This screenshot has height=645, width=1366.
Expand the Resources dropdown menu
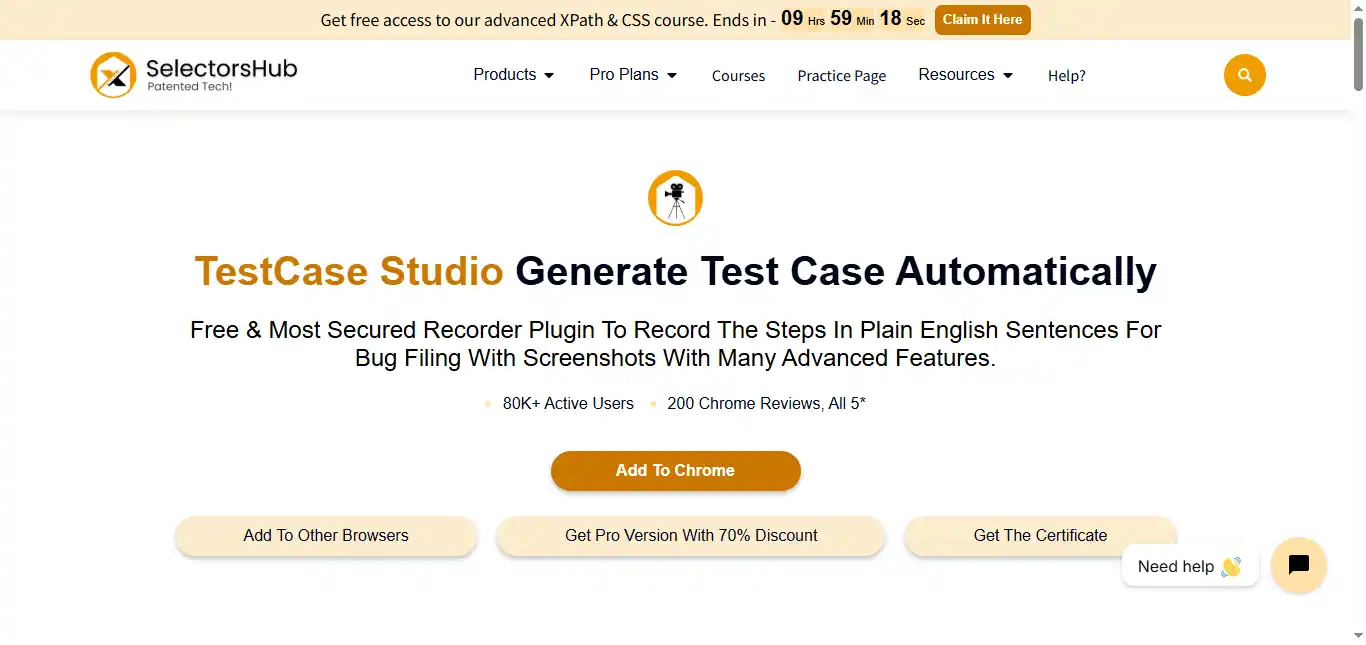tap(965, 75)
